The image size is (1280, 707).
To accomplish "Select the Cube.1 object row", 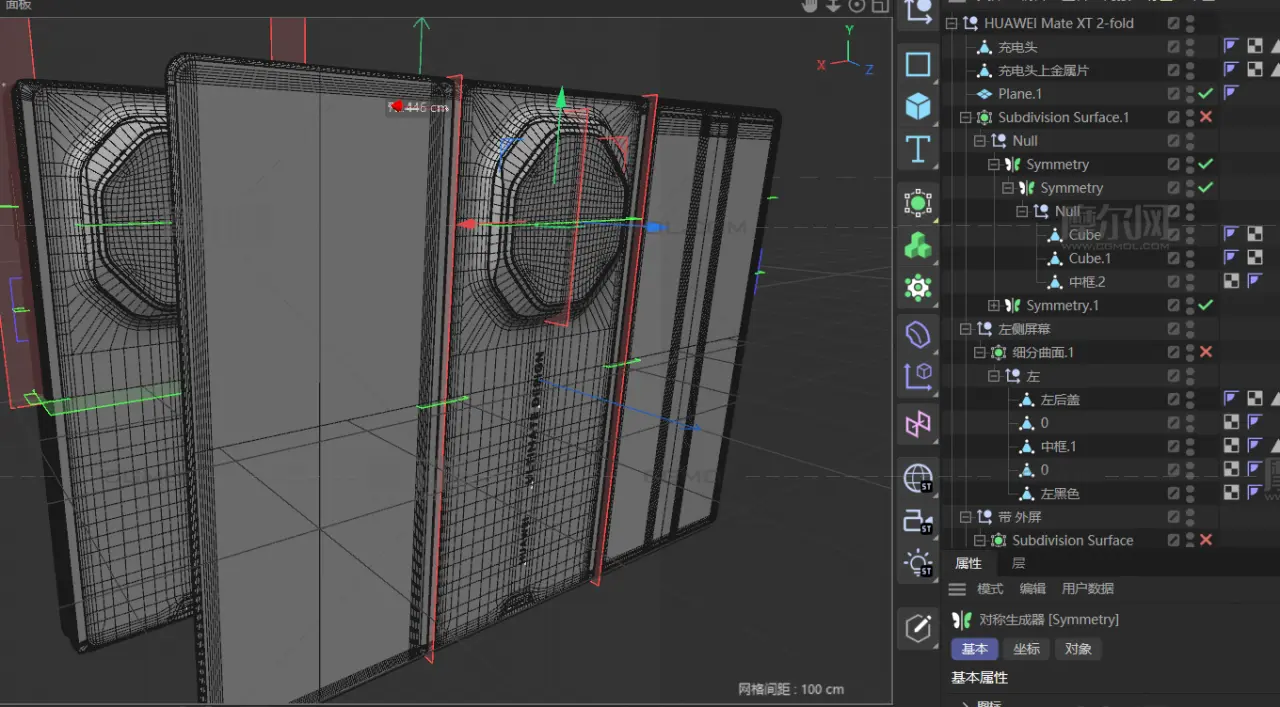I will (1089, 258).
